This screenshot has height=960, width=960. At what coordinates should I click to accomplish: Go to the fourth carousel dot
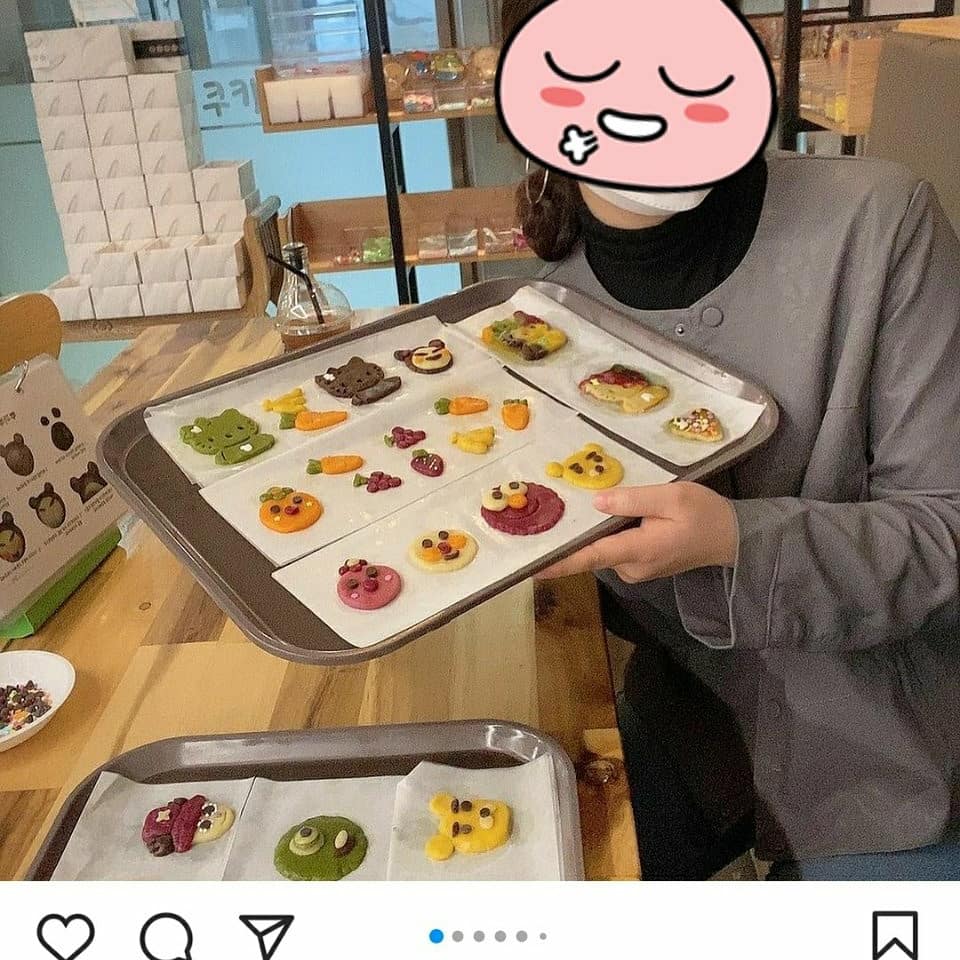(x=501, y=936)
